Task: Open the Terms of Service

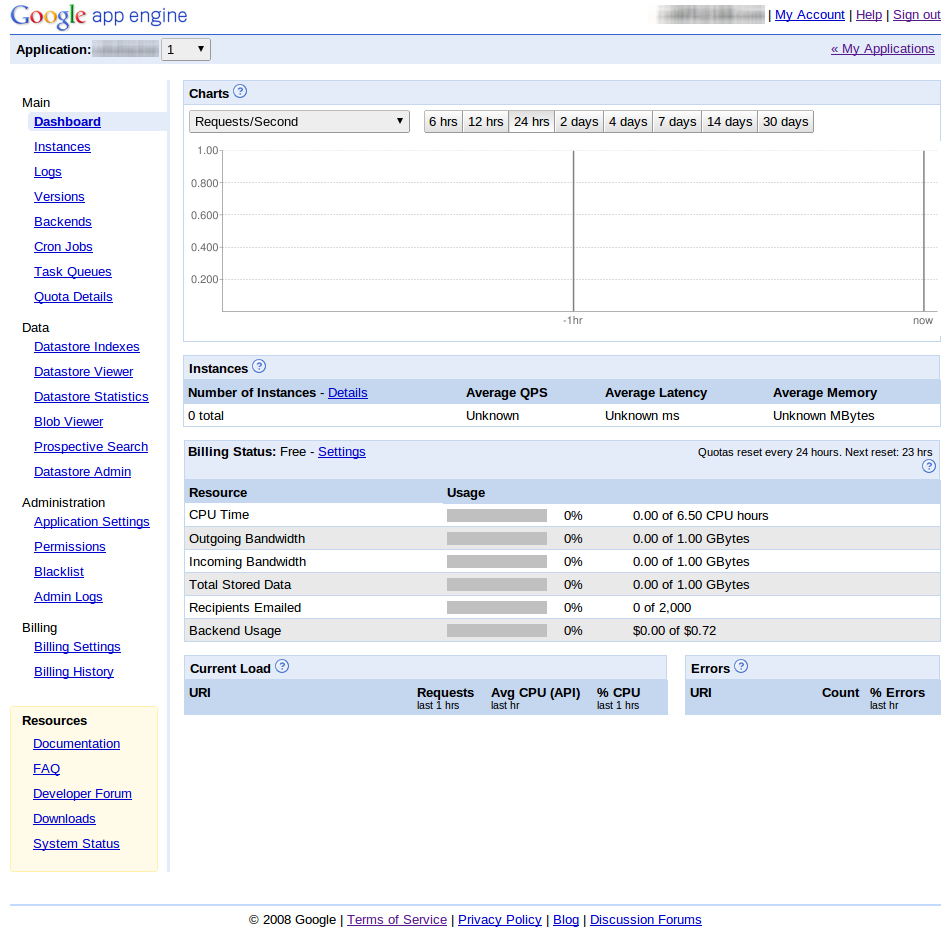Action: (397, 919)
